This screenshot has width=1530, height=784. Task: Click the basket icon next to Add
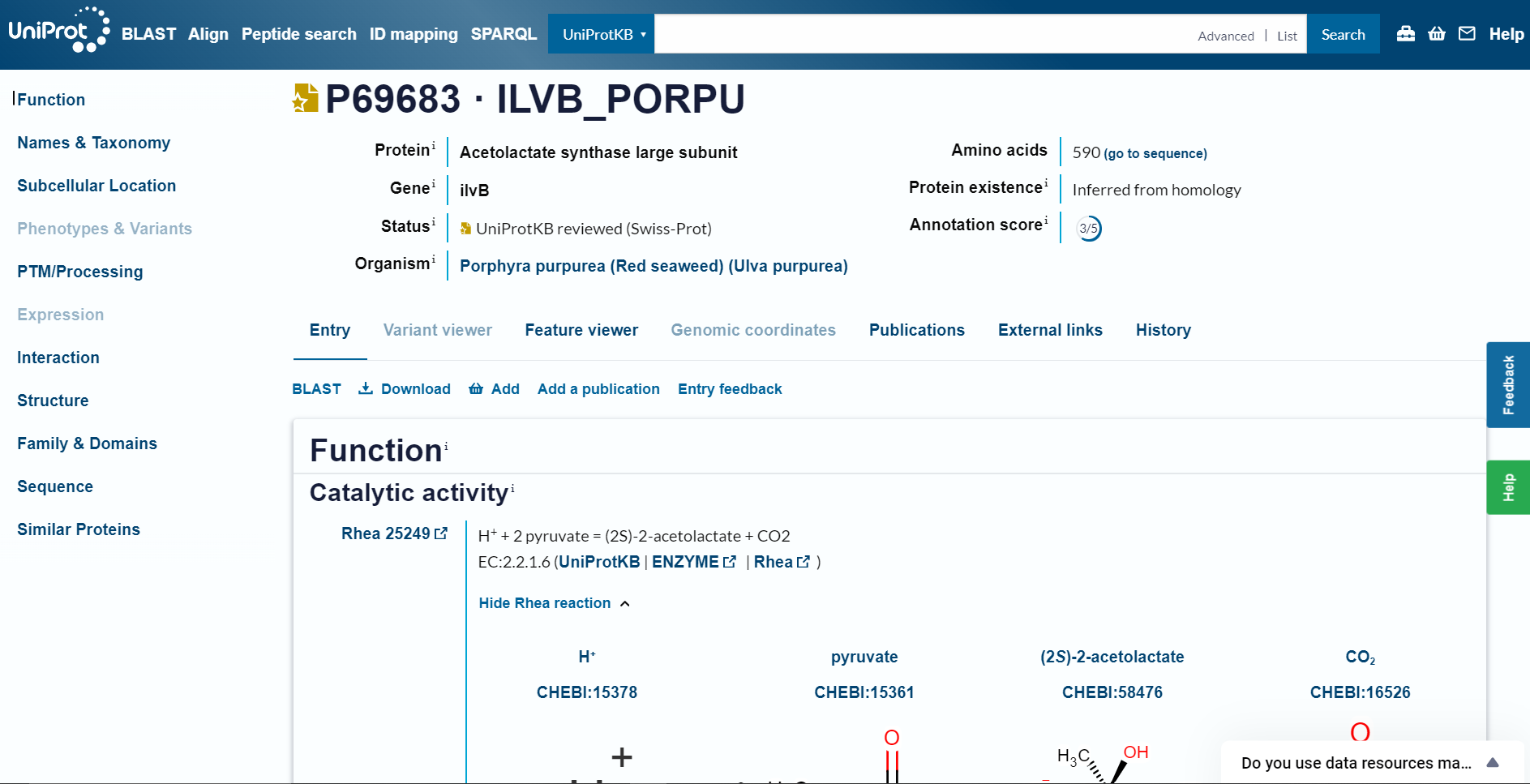pos(476,389)
